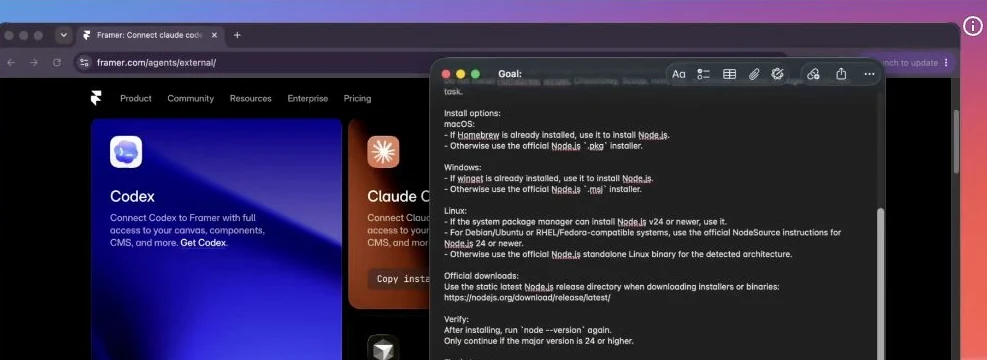Screen dimensions: 987x360
Task: Open the Notes more options ellipsis
Action: [x=869, y=74]
